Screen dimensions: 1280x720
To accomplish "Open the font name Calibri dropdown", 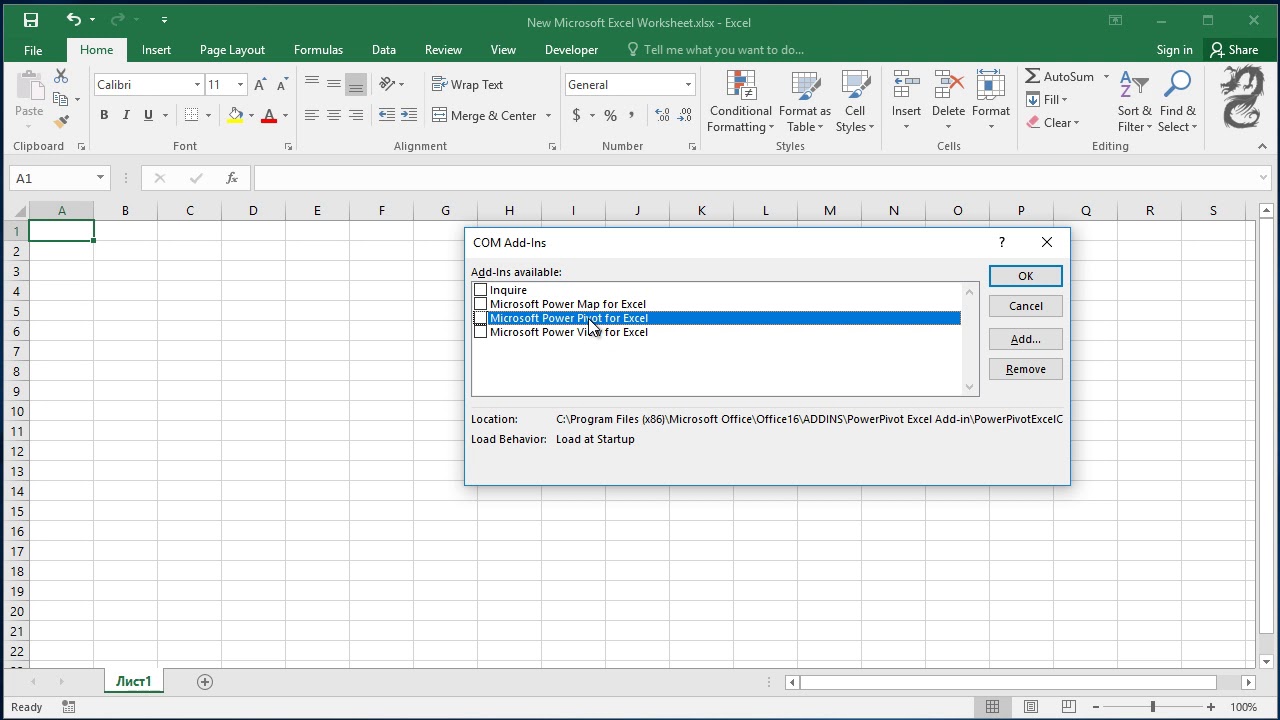I will pyautogui.click(x=197, y=85).
